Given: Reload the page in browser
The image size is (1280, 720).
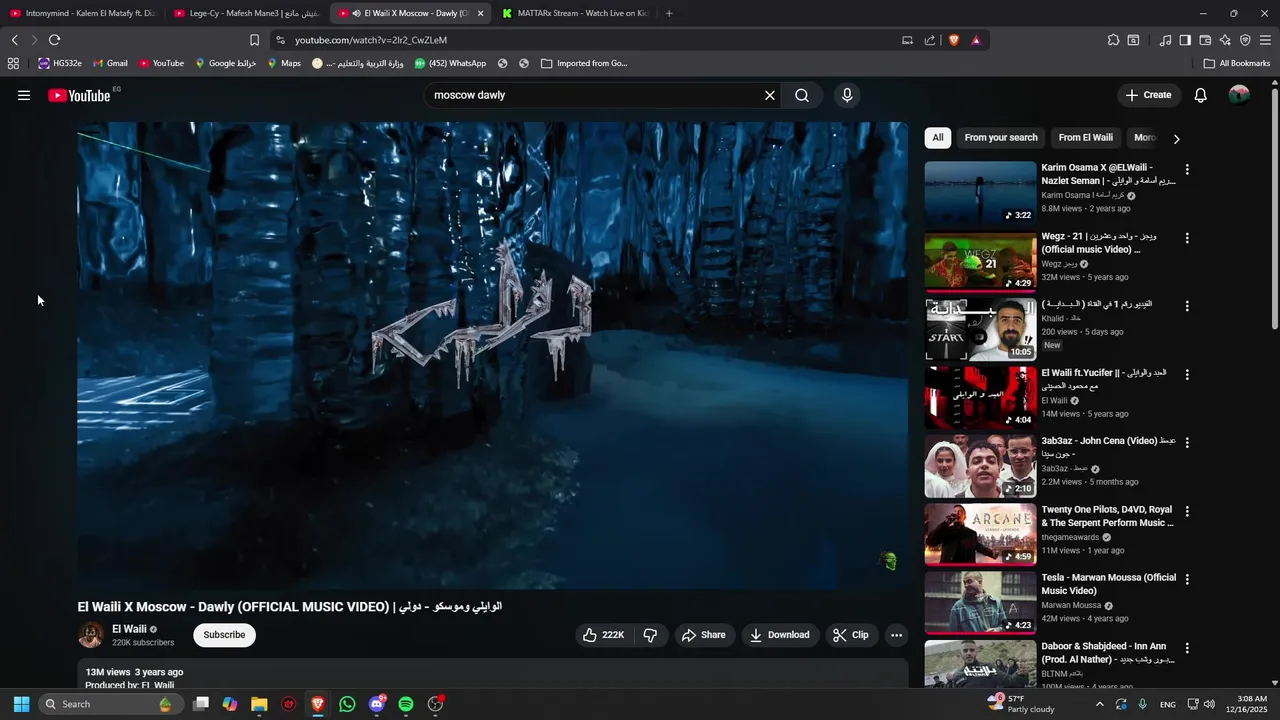Looking at the screenshot, I should click(54, 40).
